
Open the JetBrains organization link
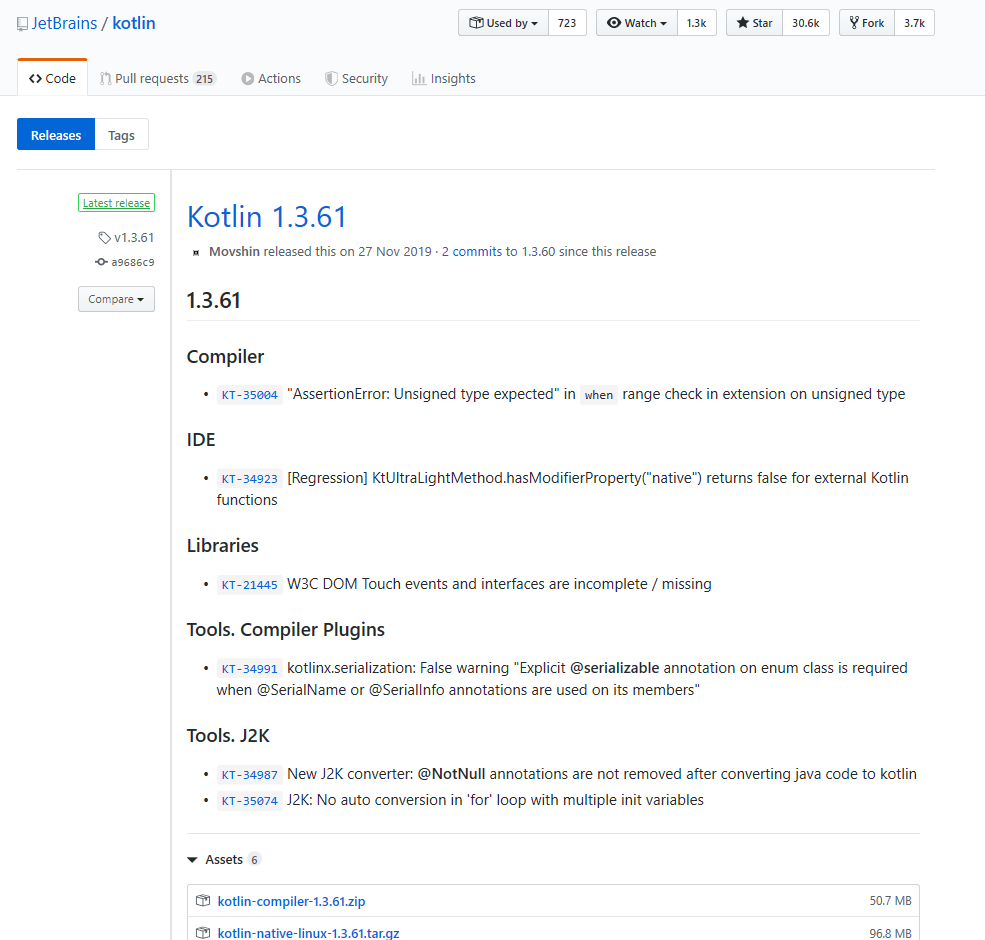click(x=64, y=23)
